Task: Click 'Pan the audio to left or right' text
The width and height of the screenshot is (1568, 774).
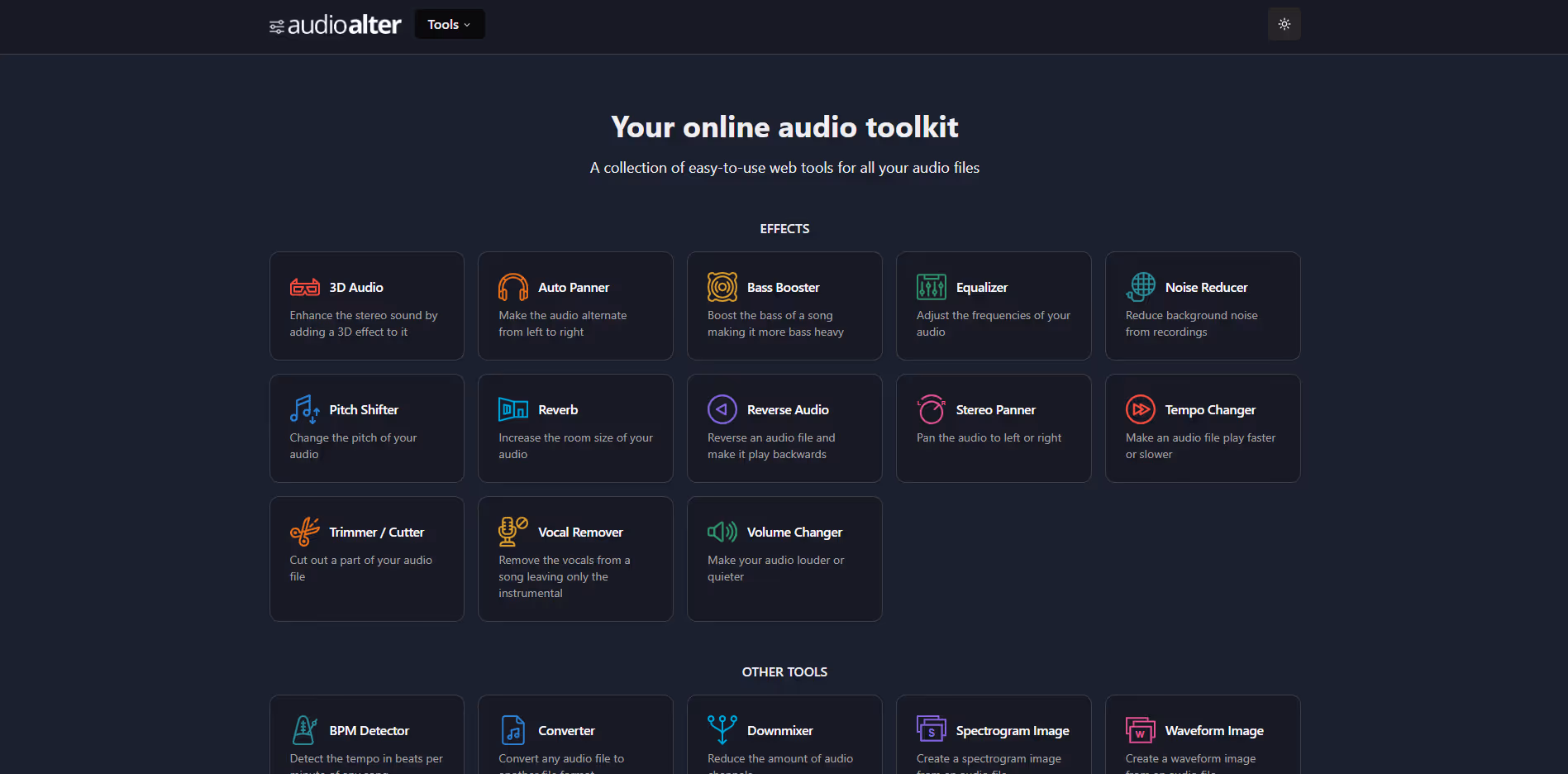Action: pyautogui.click(x=989, y=437)
